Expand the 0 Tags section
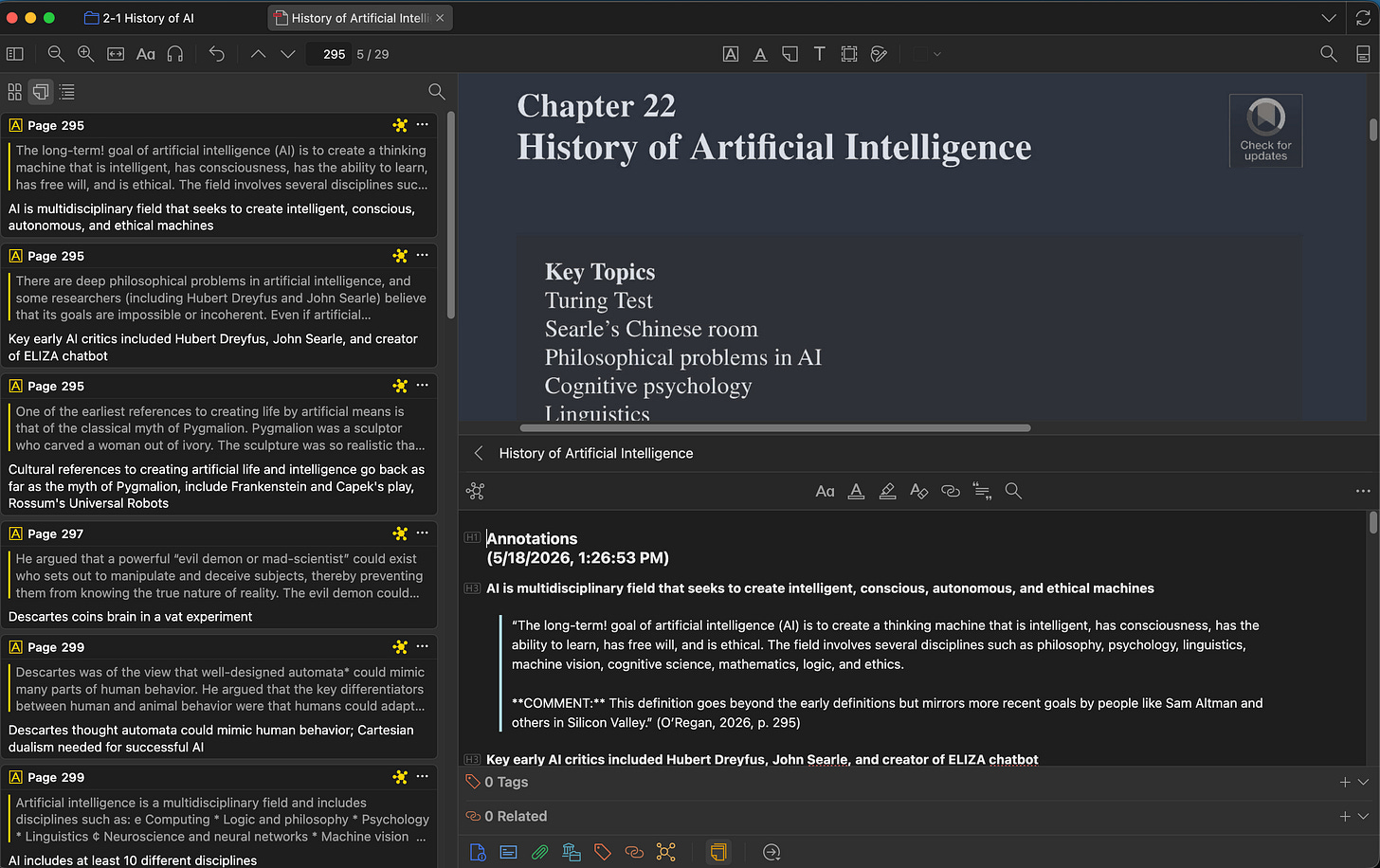The image size is (1380, 868). 1364,782
